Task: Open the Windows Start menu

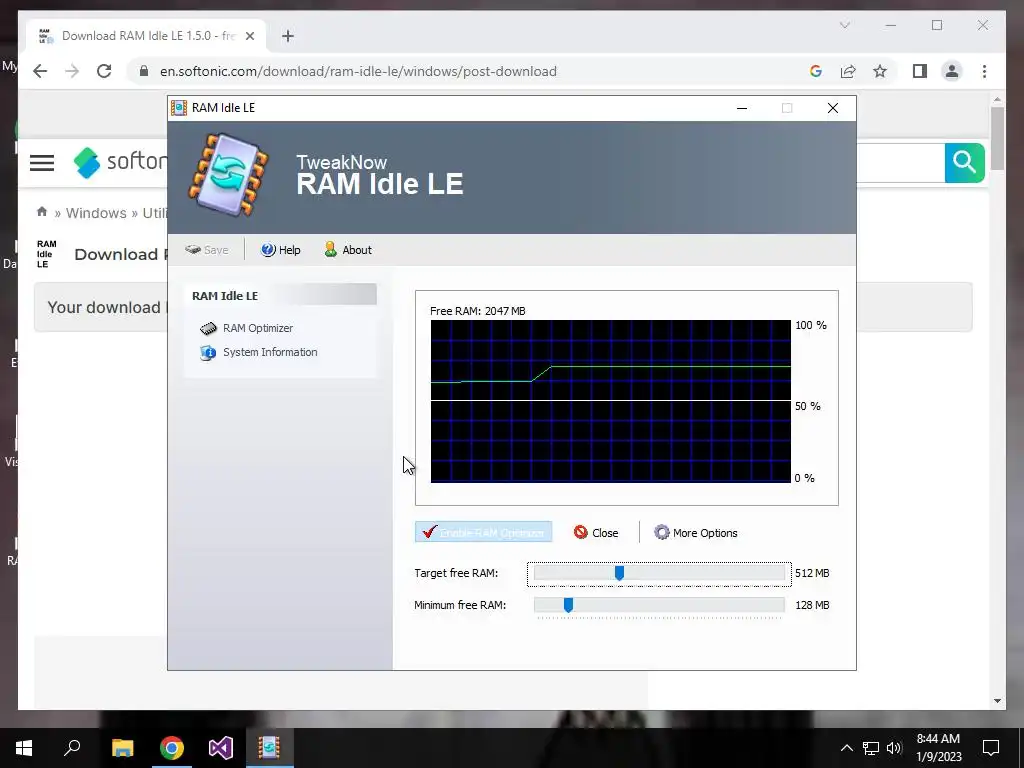Action: 24,748
